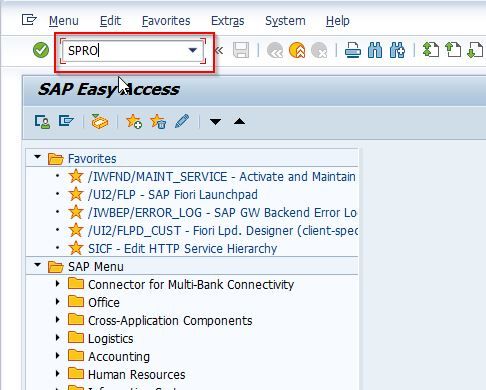Click the Add to Favorites star icon

tap(134, 121)
